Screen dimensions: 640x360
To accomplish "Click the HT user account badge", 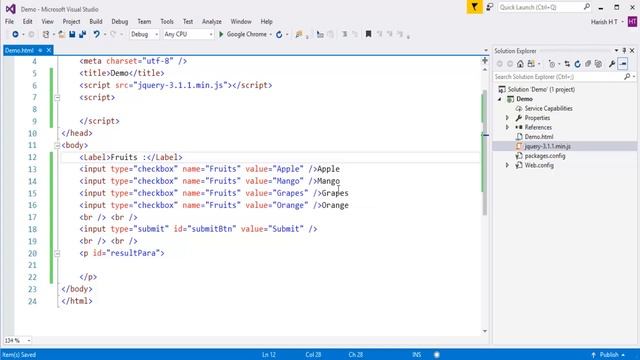I will click(632, 22).
